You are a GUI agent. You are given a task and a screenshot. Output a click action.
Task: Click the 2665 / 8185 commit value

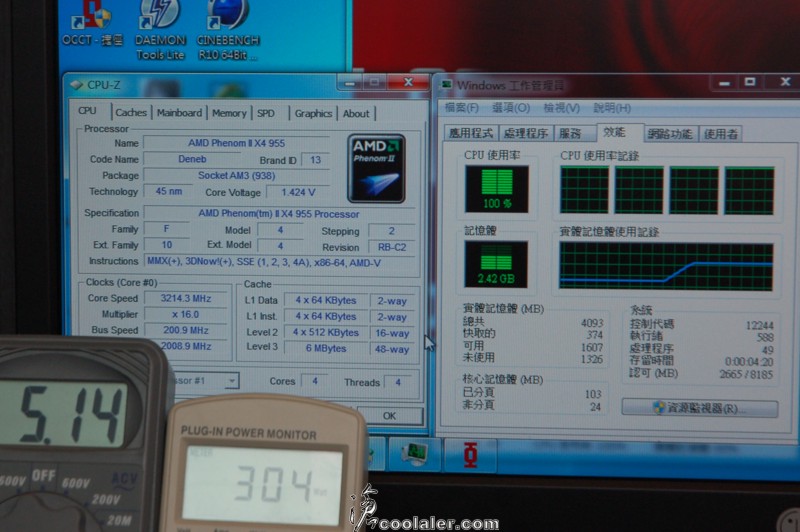click(746, 374)
